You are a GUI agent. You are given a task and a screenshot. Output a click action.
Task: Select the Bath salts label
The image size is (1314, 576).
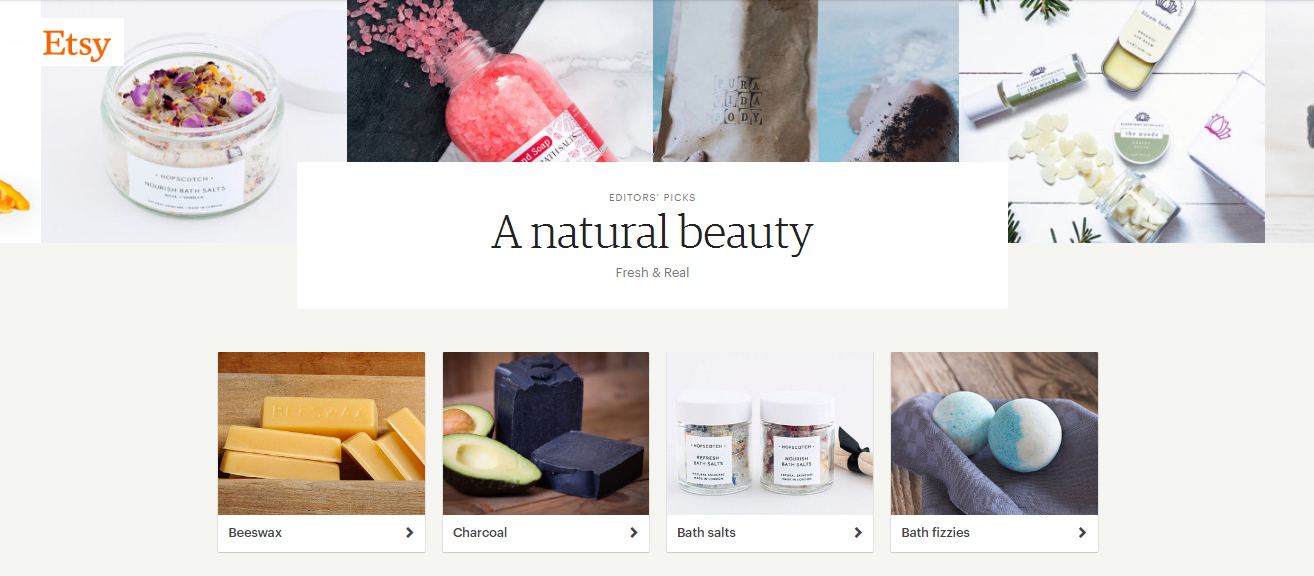tap(706, 533)
